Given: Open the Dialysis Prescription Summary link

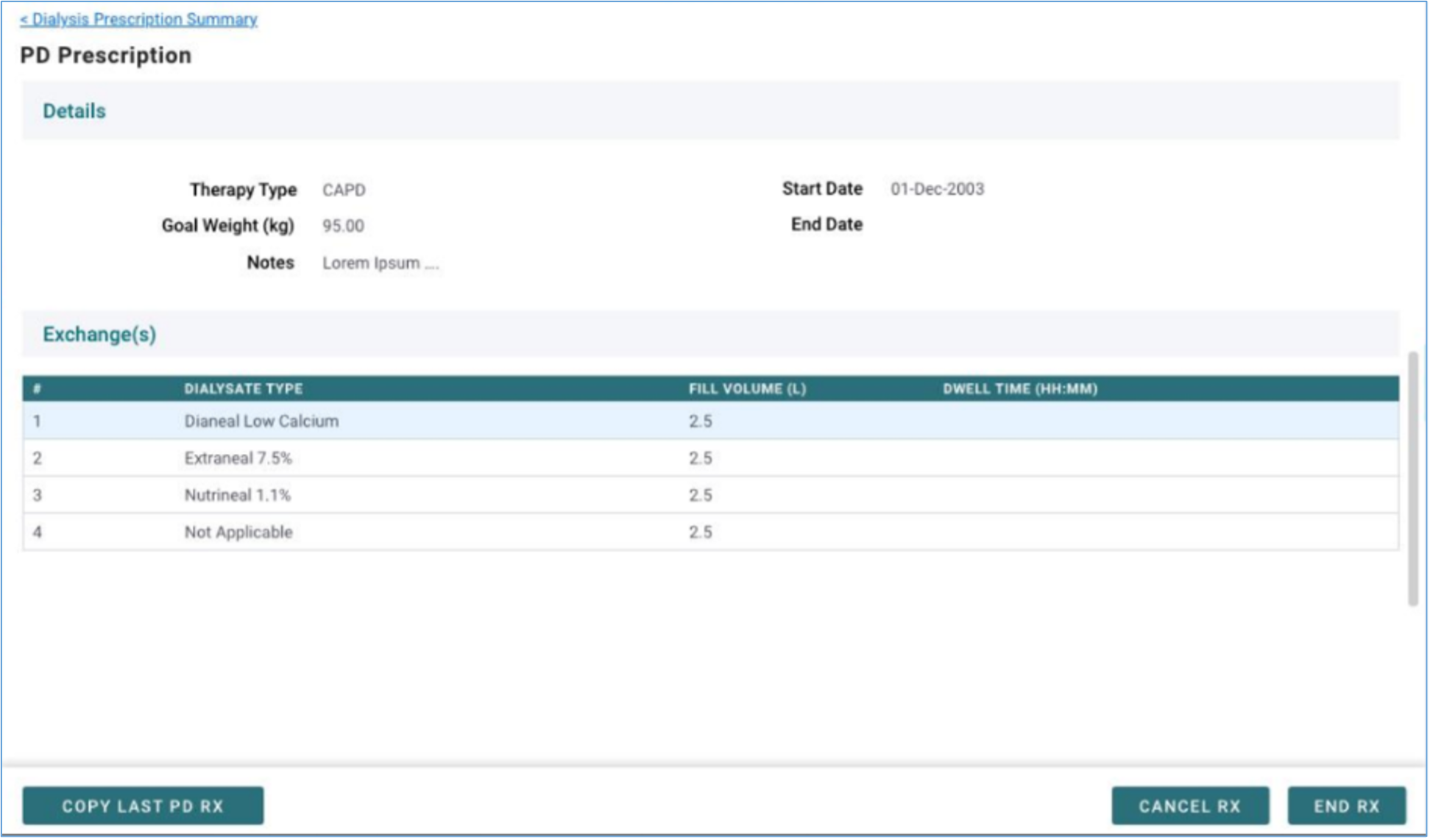Looking at the screenshot, I should pyautogui.click(x=138, y=19).
